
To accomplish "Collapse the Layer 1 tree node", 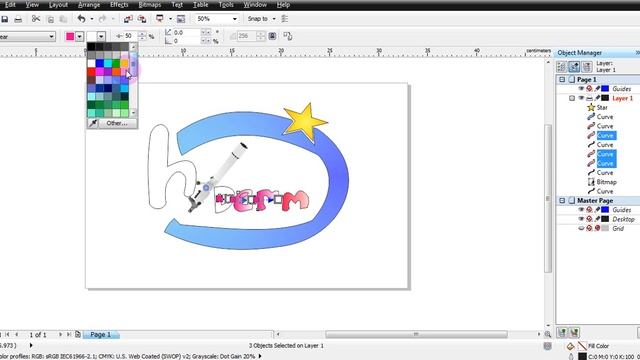I will click(571, 98).
